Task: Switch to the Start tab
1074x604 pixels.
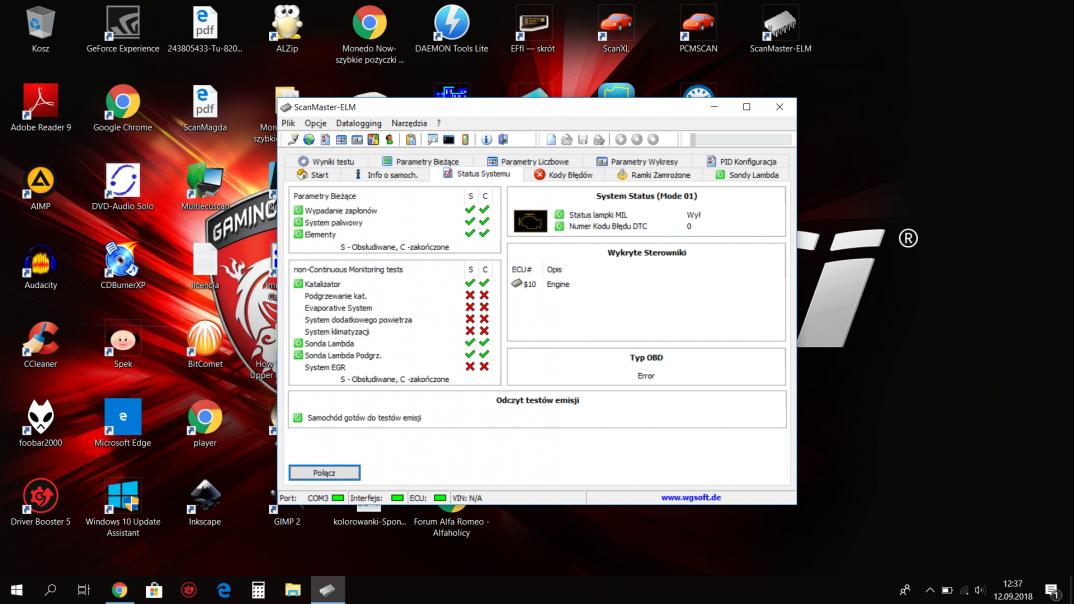Action: [312, 175]
